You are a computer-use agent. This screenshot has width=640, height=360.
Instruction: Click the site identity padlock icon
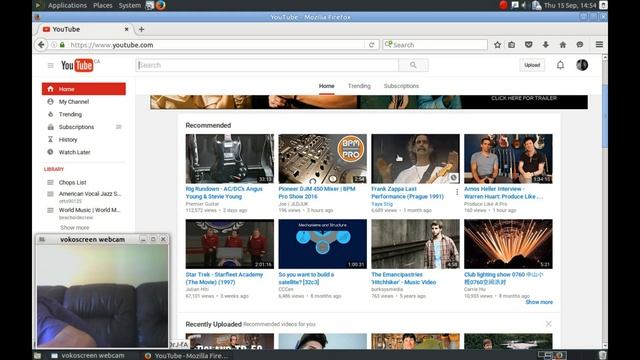(x=62, y=45)
